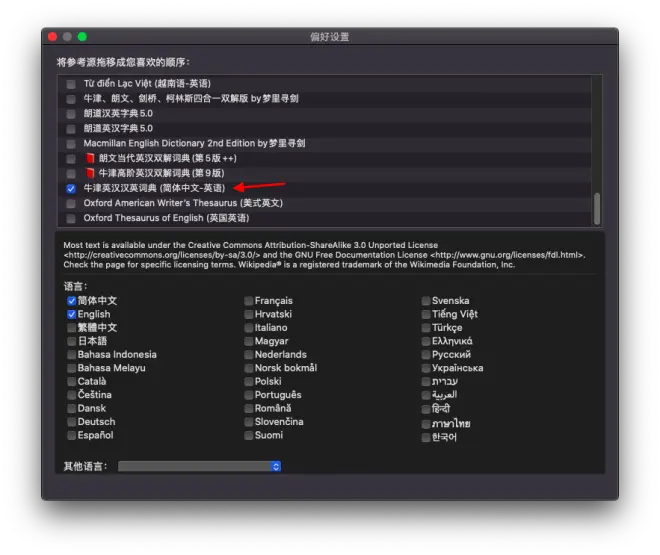Enable the Français language

coord(249,301)
